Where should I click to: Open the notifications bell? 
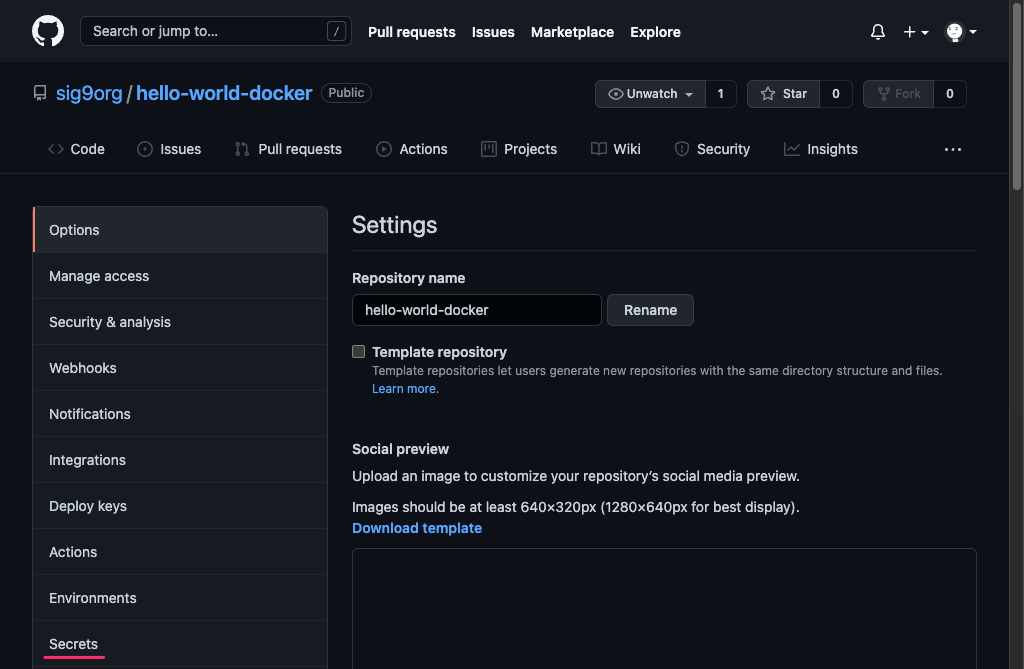tap(878, 31)
